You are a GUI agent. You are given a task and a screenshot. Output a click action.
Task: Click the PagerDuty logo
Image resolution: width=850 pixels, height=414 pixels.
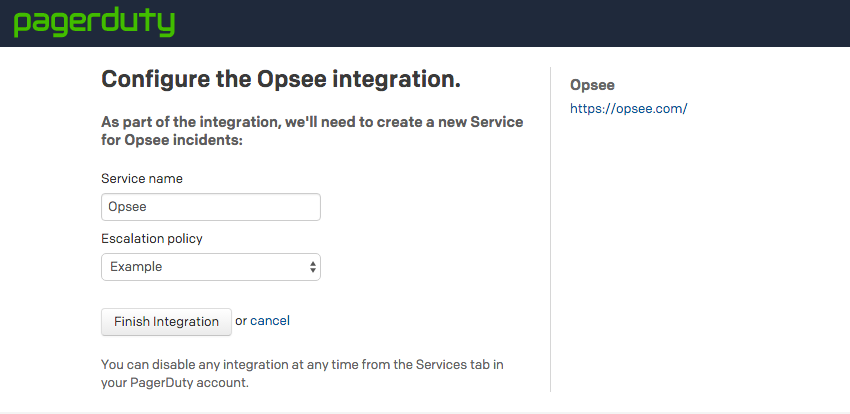click(94, 23)
